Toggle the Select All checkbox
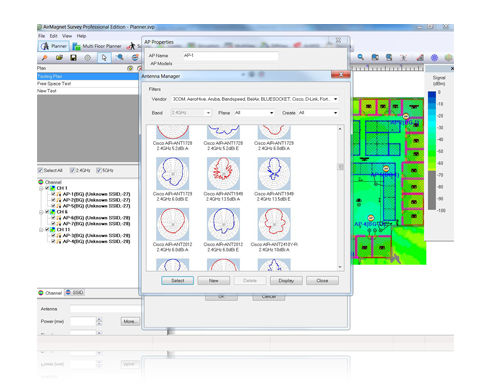The height and width of the screenshot is (385, 488). pyautogui.click(x=40, y=170)
